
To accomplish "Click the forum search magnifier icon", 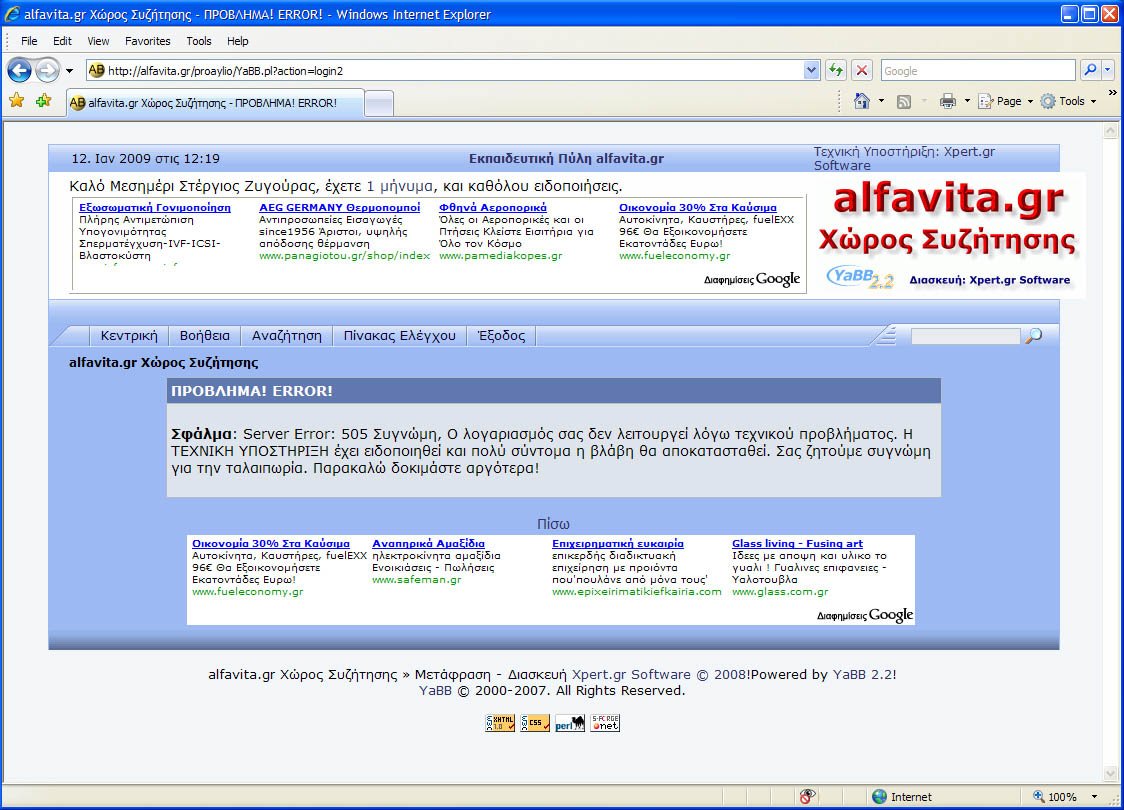I will 1034,336.
